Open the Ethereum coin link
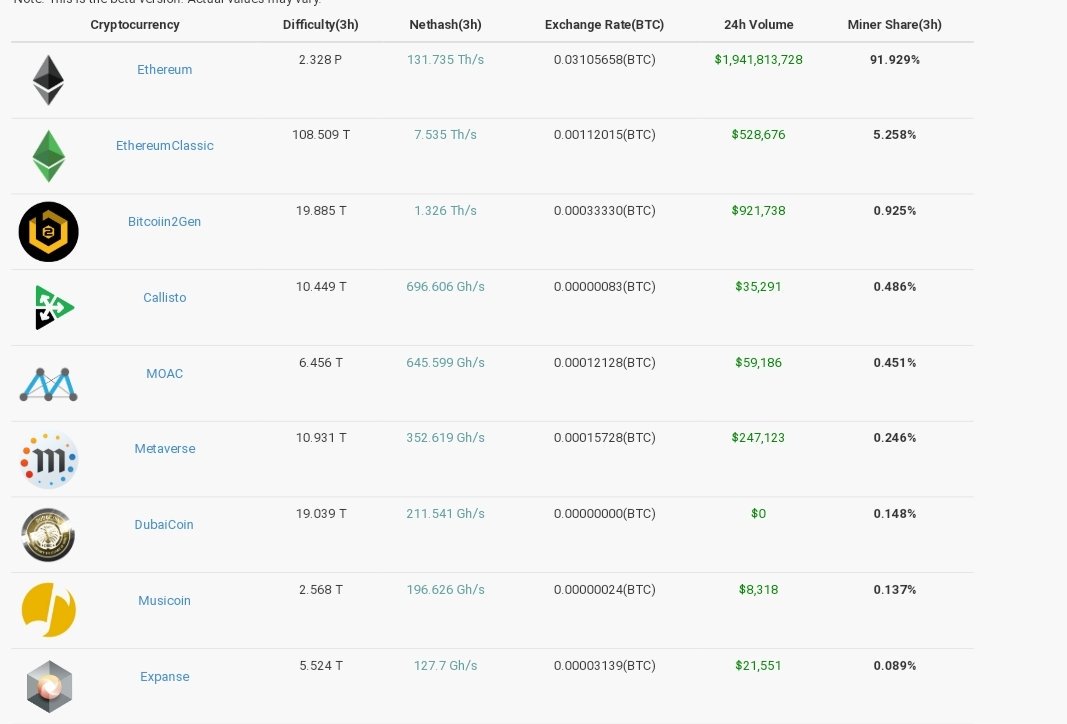The width and height of the screenshot is (1067, 724). [165, 69]
